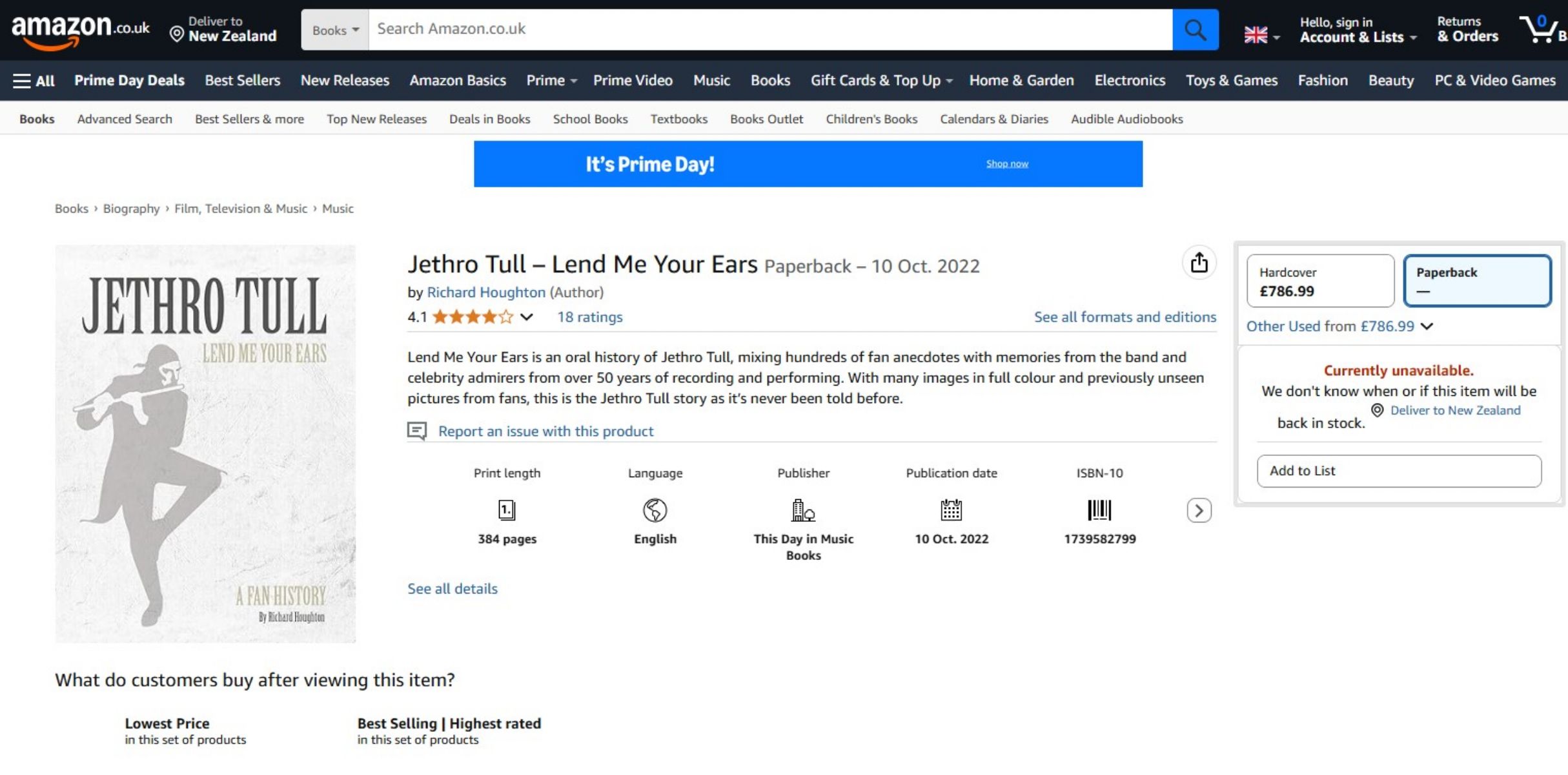Image resolution: width=1568 pixels, height=775 pixels.
Task: Click the Jethro Tull book cover image
Action: (x=205, y=444)
